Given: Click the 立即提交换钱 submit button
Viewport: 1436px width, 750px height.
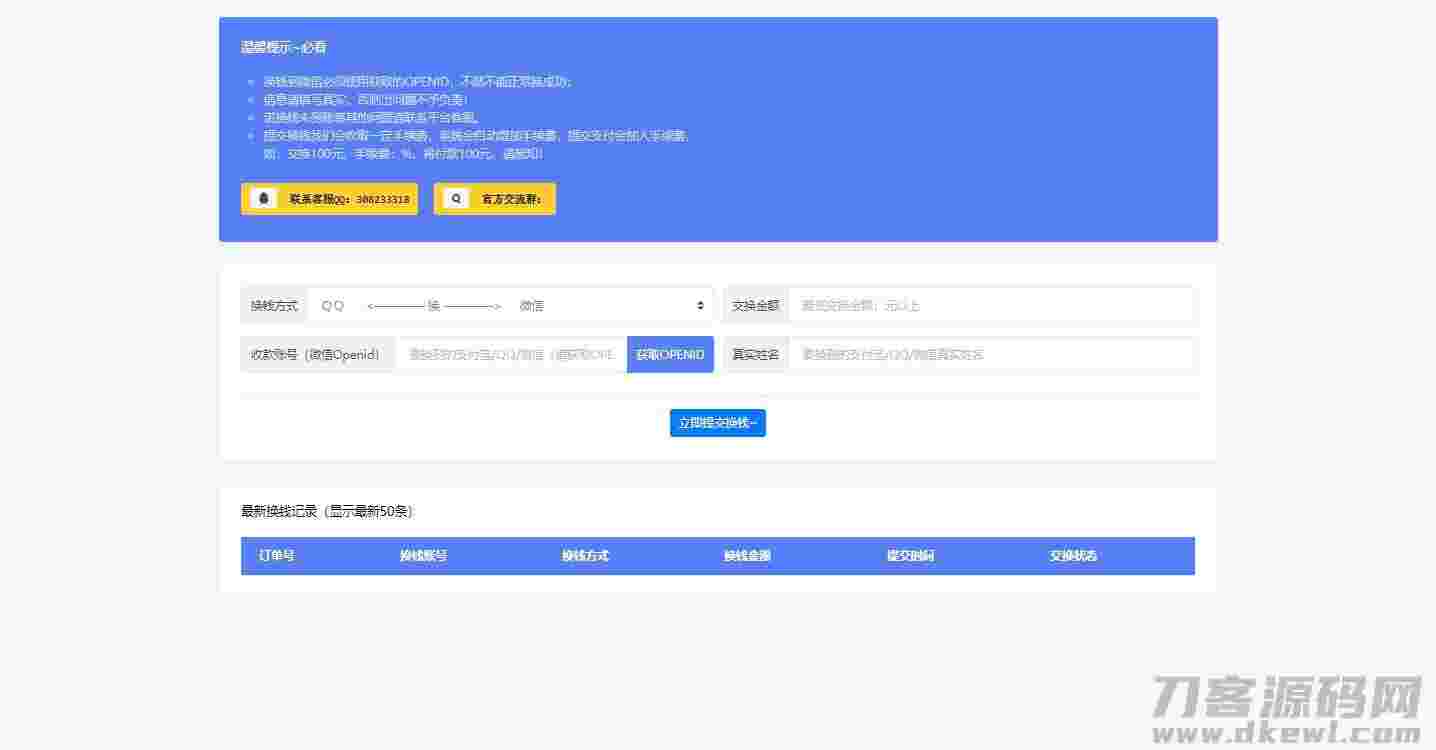Looking at the screenshot, I should click(x=717, y=422).
